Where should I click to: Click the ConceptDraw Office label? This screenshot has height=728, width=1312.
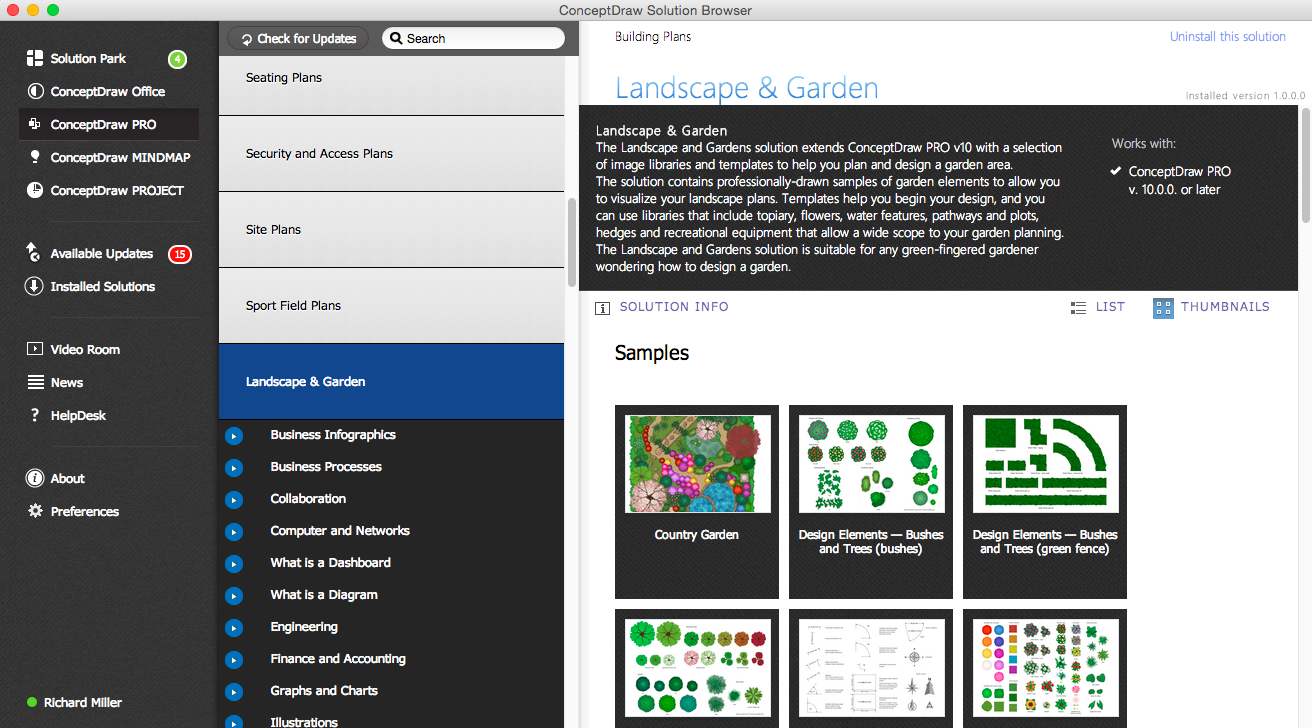pos(108,92)
